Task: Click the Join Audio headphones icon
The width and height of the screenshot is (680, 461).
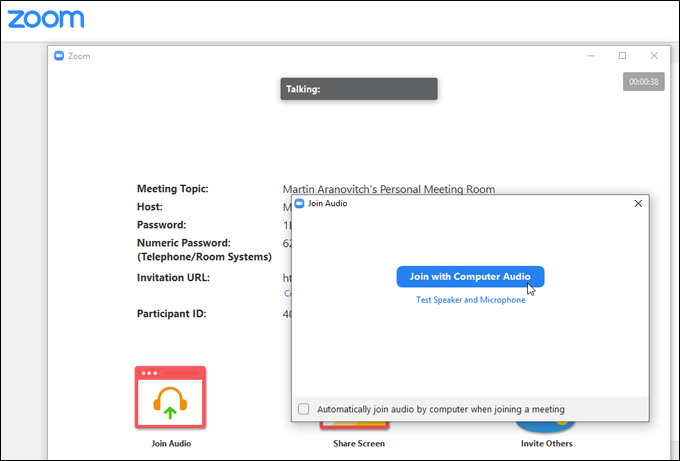Action: point(170,397)
